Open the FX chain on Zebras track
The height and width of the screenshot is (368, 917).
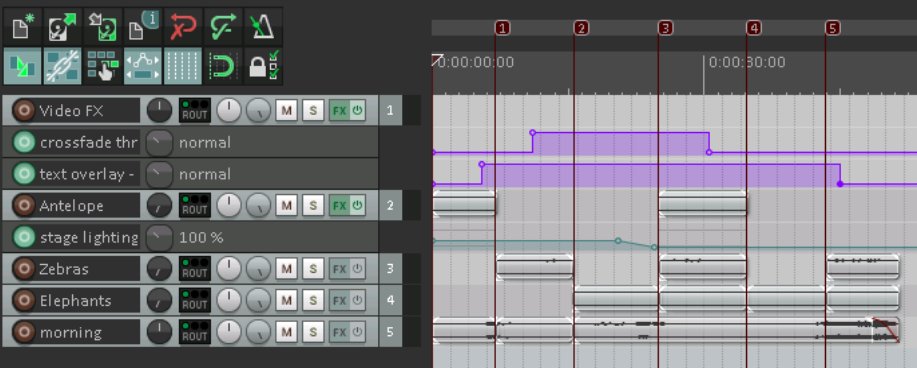tap(340, 269)
